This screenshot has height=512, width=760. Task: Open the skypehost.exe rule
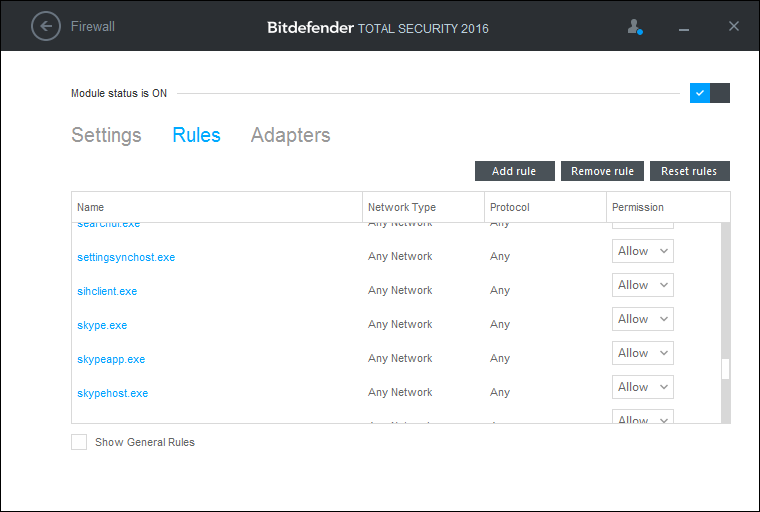(112, 393)
